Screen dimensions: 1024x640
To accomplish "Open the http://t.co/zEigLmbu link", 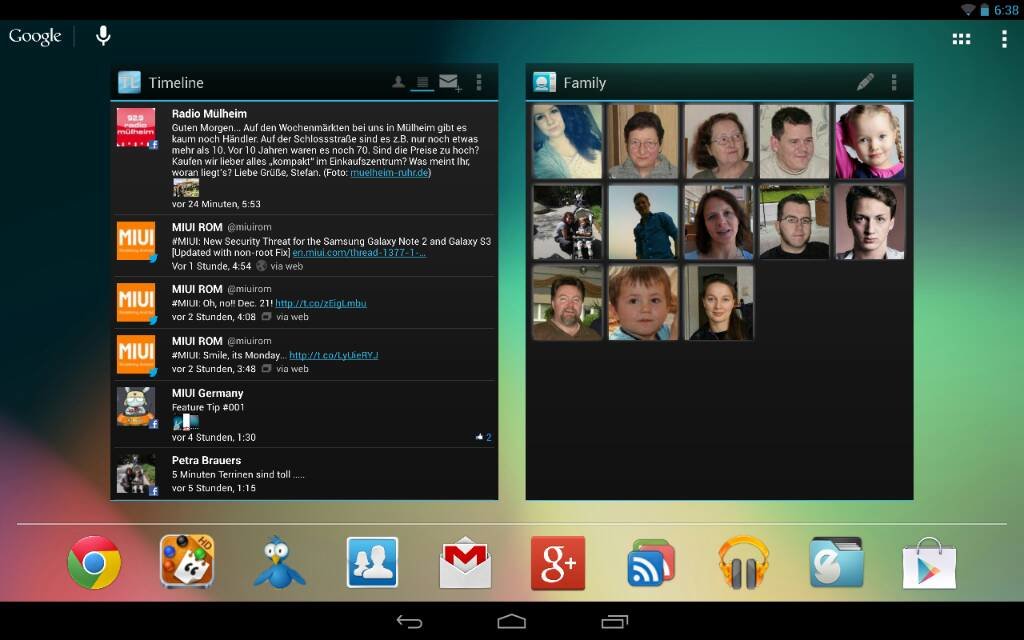I will point(321,303).
